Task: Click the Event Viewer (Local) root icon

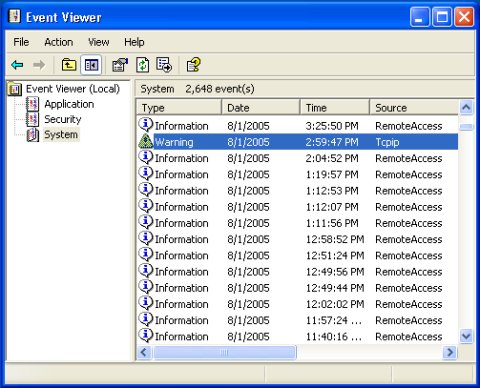Action: (x=15, y=89)
